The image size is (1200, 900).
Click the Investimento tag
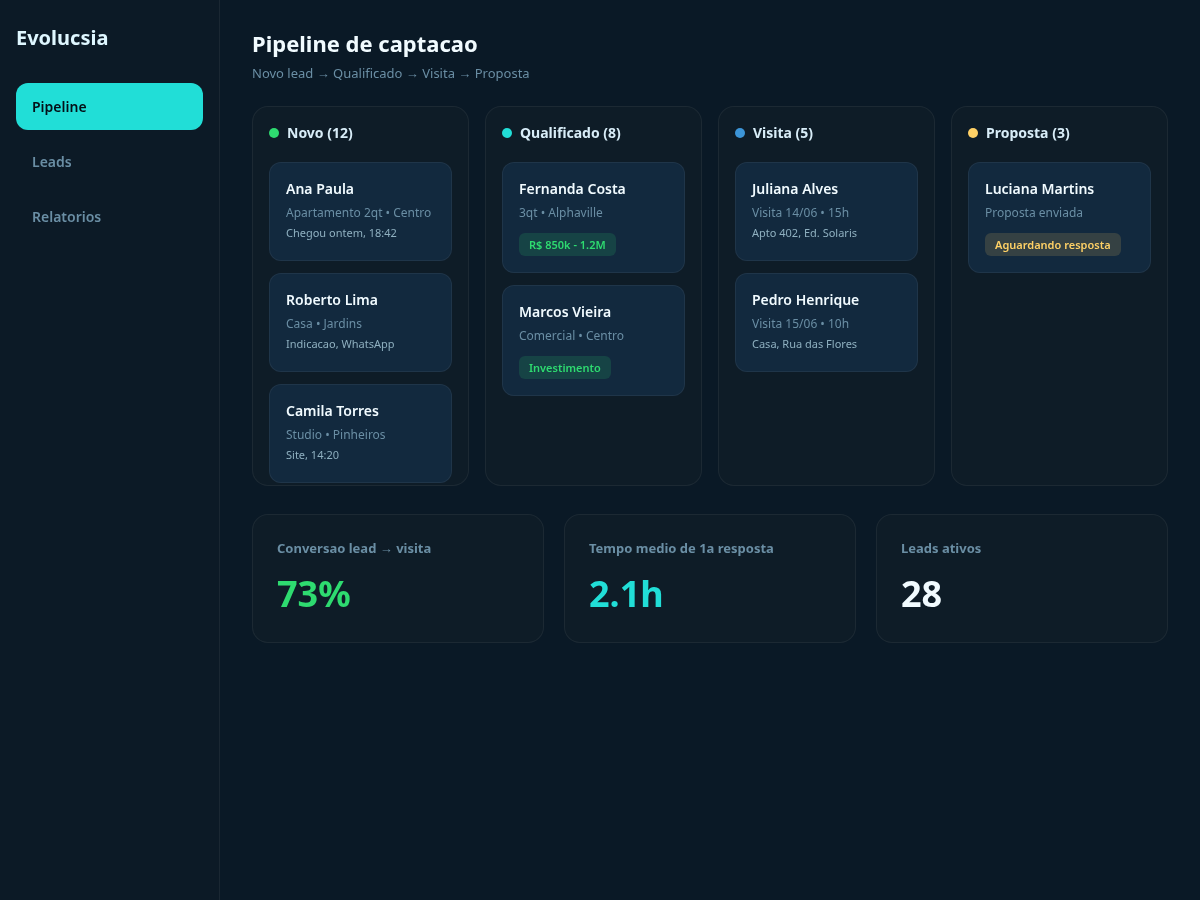pyautogui.click(x=565, y=368)
